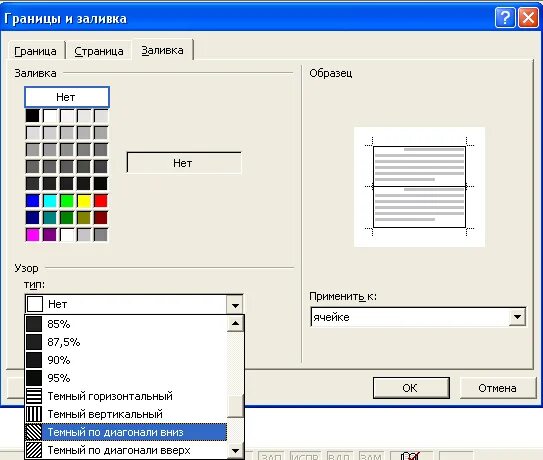543x460 pixels.
Task: Pick the blue color swatch
Action: click(x=33, y=201)
